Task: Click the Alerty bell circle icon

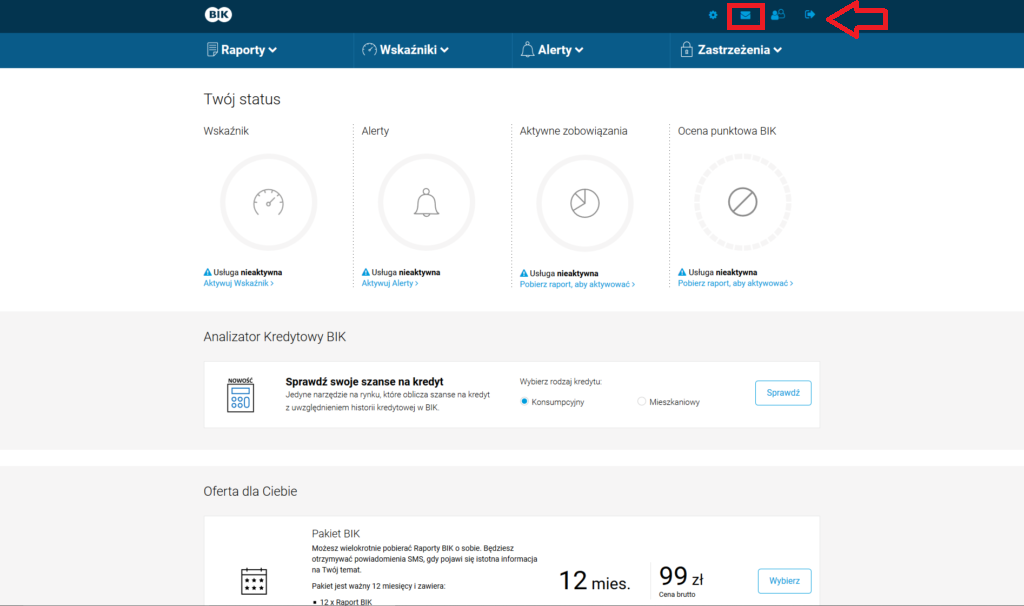Action: click(426, 202)
